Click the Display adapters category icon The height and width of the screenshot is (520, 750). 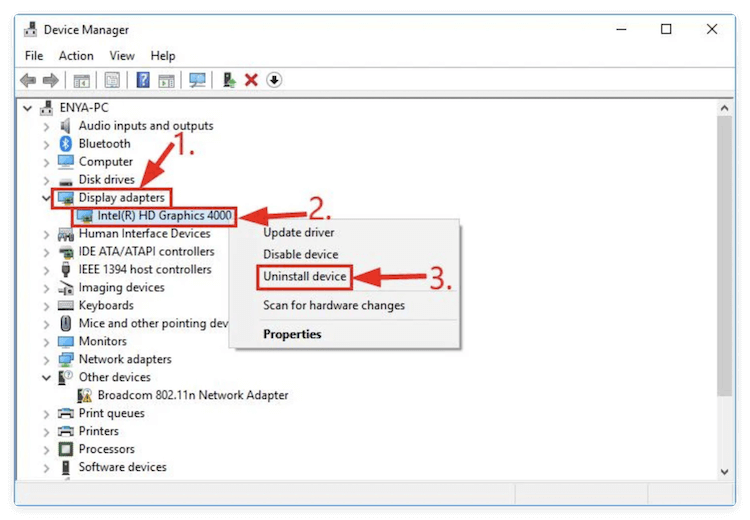[66, 198]
